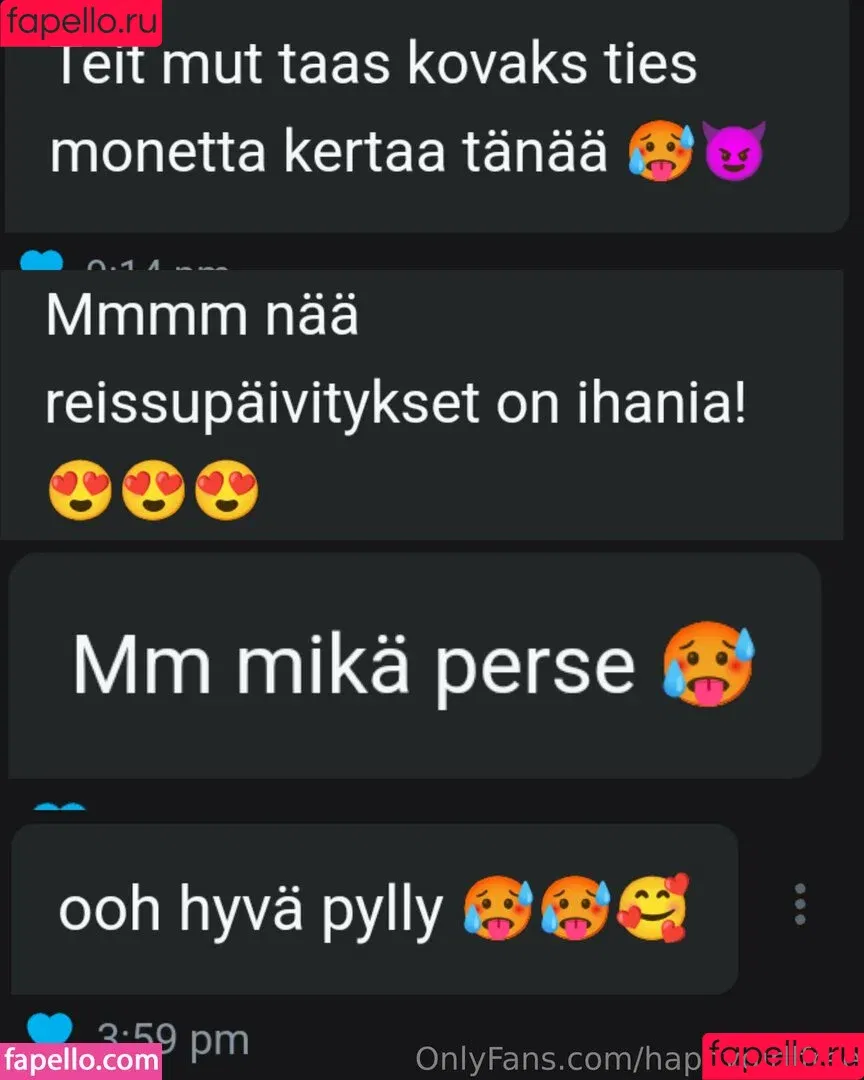Click the pink fapello.com badge
The image size is (864, 1080).
pyautogui.click(x=81, y=1061)
